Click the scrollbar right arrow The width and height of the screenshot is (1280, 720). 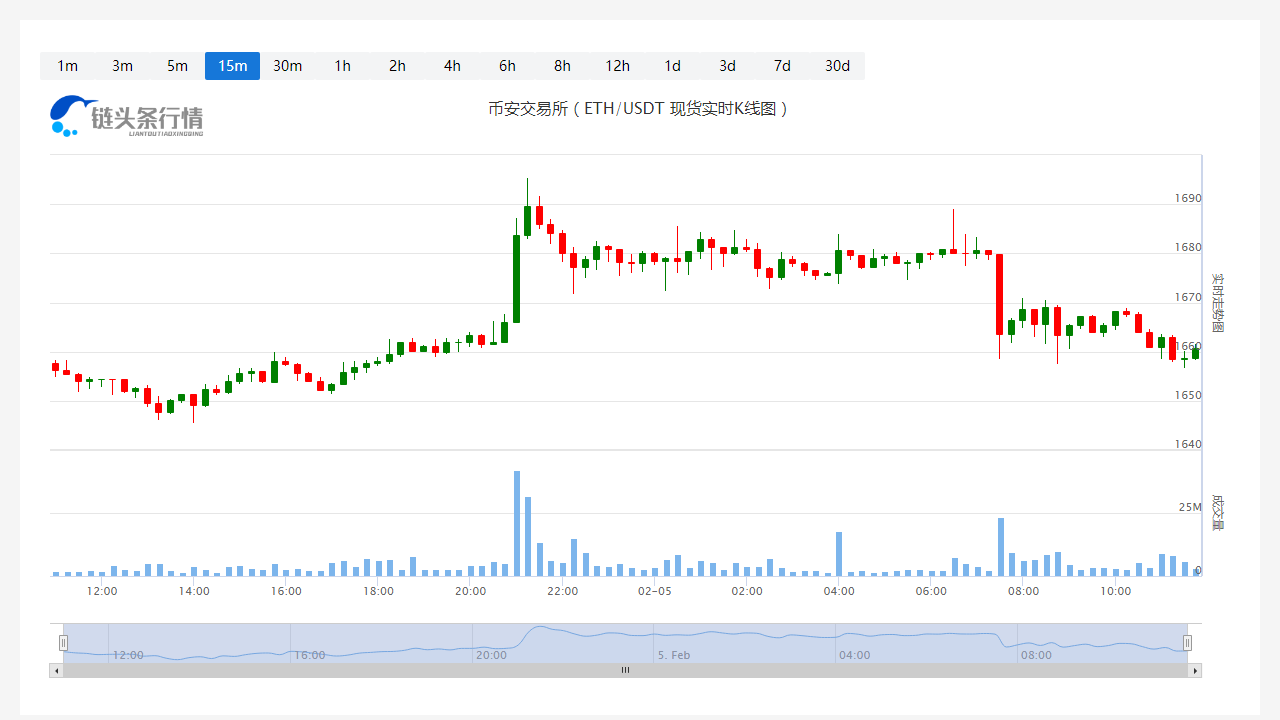point(1194,670)
